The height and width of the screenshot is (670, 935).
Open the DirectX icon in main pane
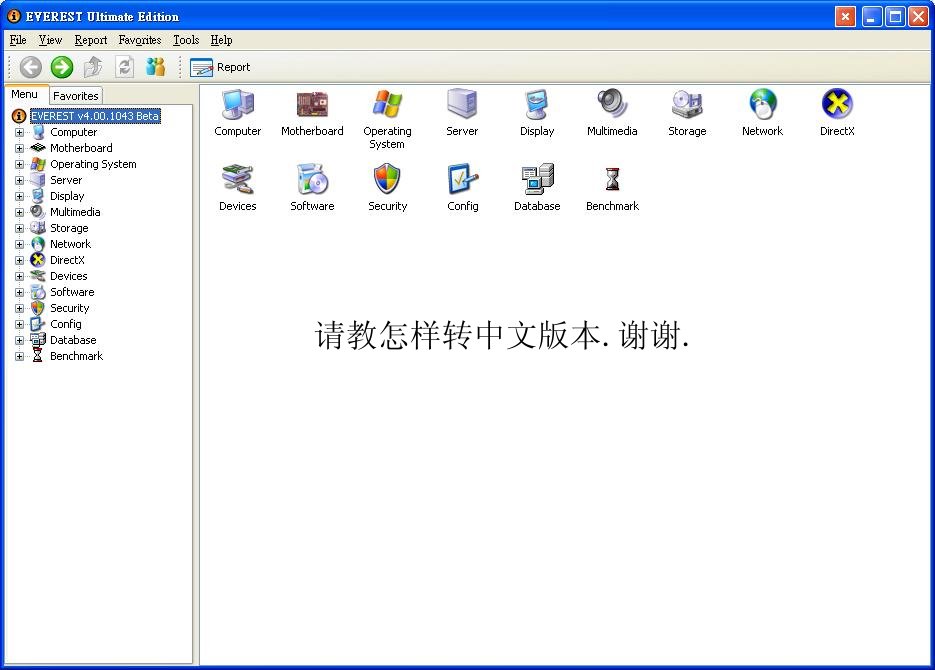(x=837, y=104)
